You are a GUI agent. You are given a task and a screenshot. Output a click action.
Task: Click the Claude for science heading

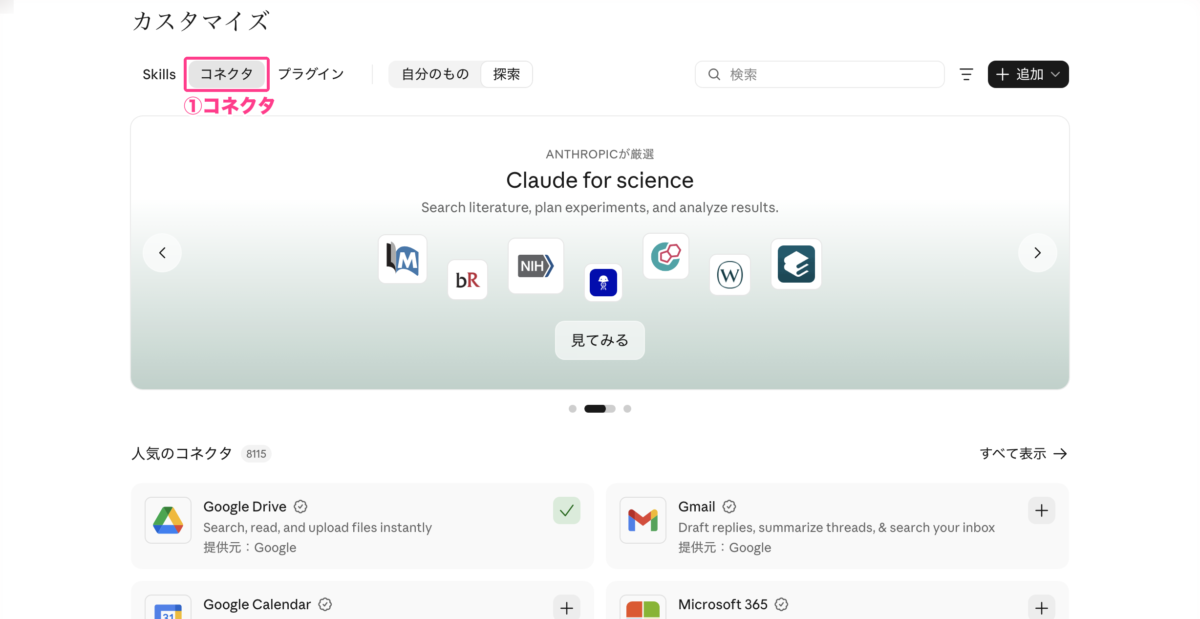600,180
